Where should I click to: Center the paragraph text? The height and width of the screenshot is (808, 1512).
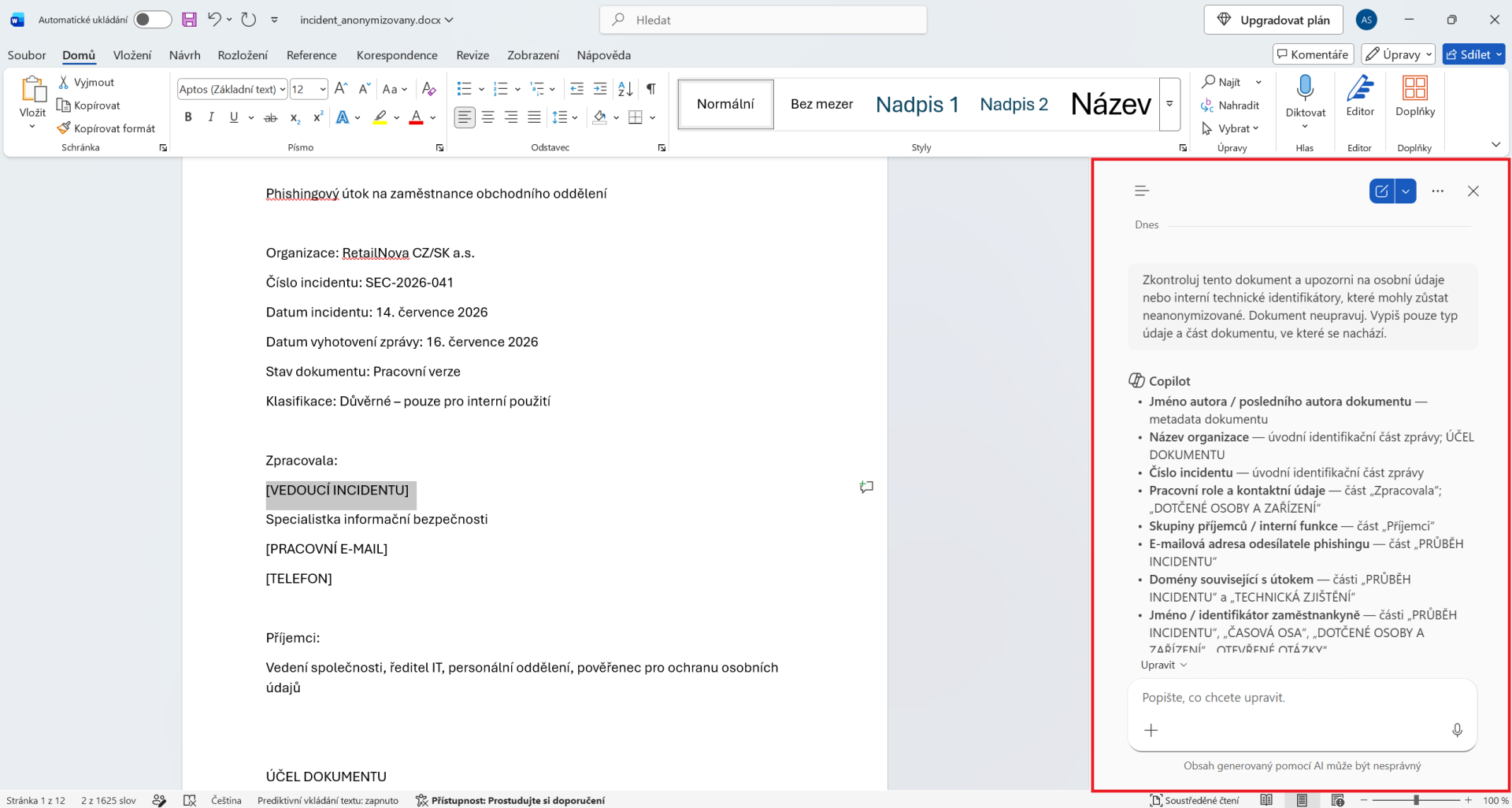(x=488, y=117)
